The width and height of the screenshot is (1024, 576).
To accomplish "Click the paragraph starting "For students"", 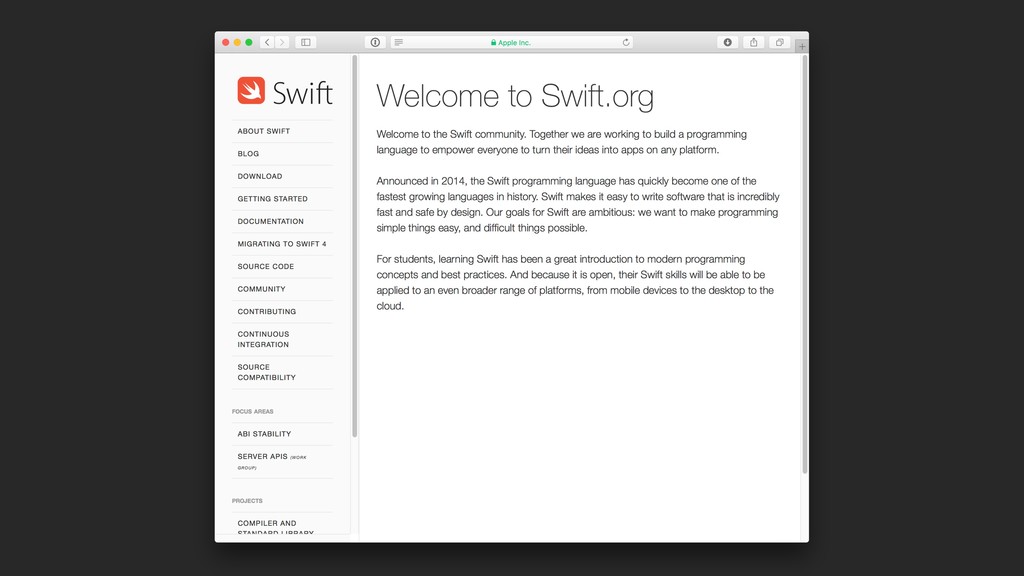I will tap(575, 283).
